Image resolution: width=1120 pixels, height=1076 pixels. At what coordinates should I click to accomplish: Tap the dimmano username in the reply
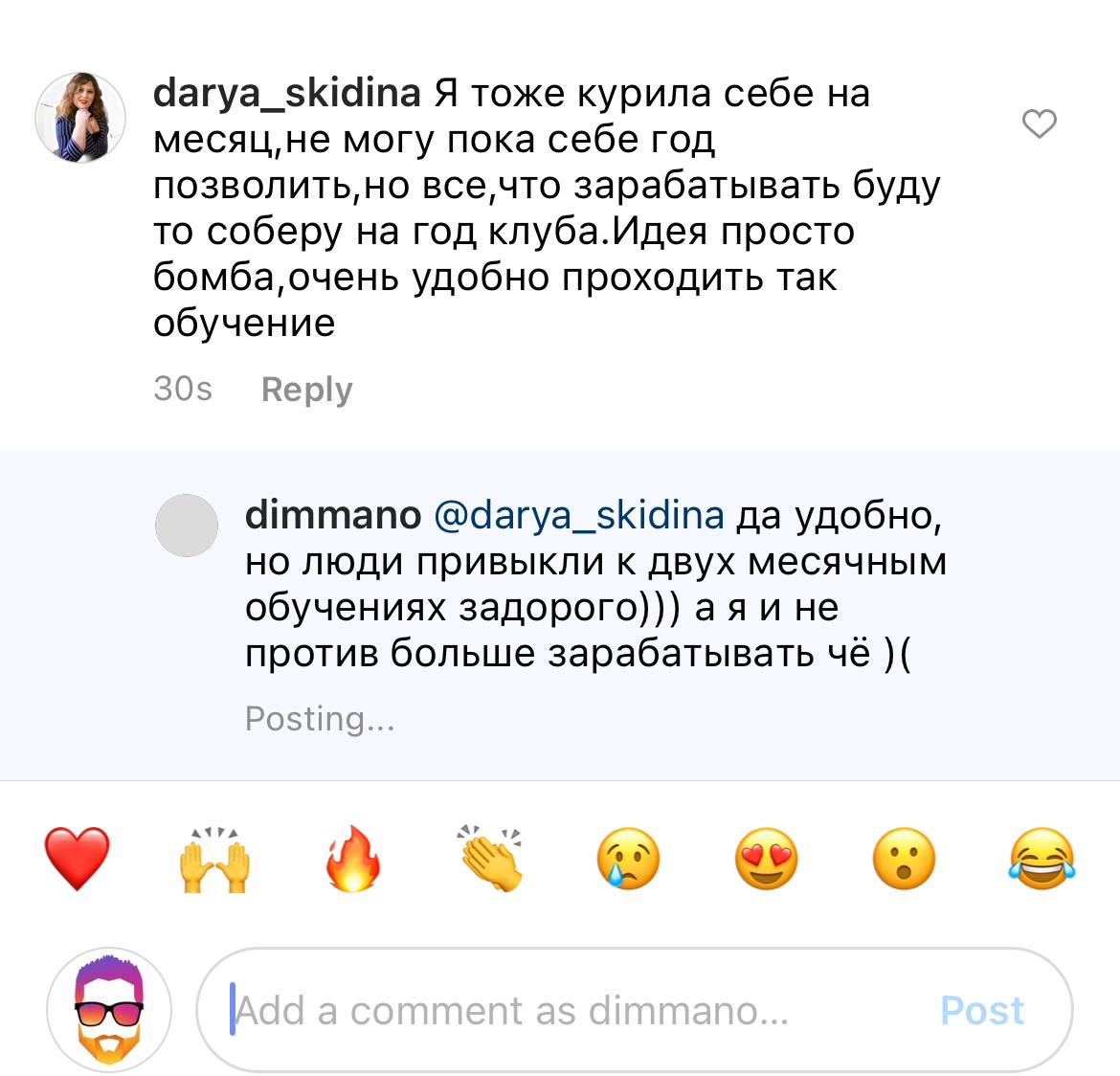coord(333,515)
